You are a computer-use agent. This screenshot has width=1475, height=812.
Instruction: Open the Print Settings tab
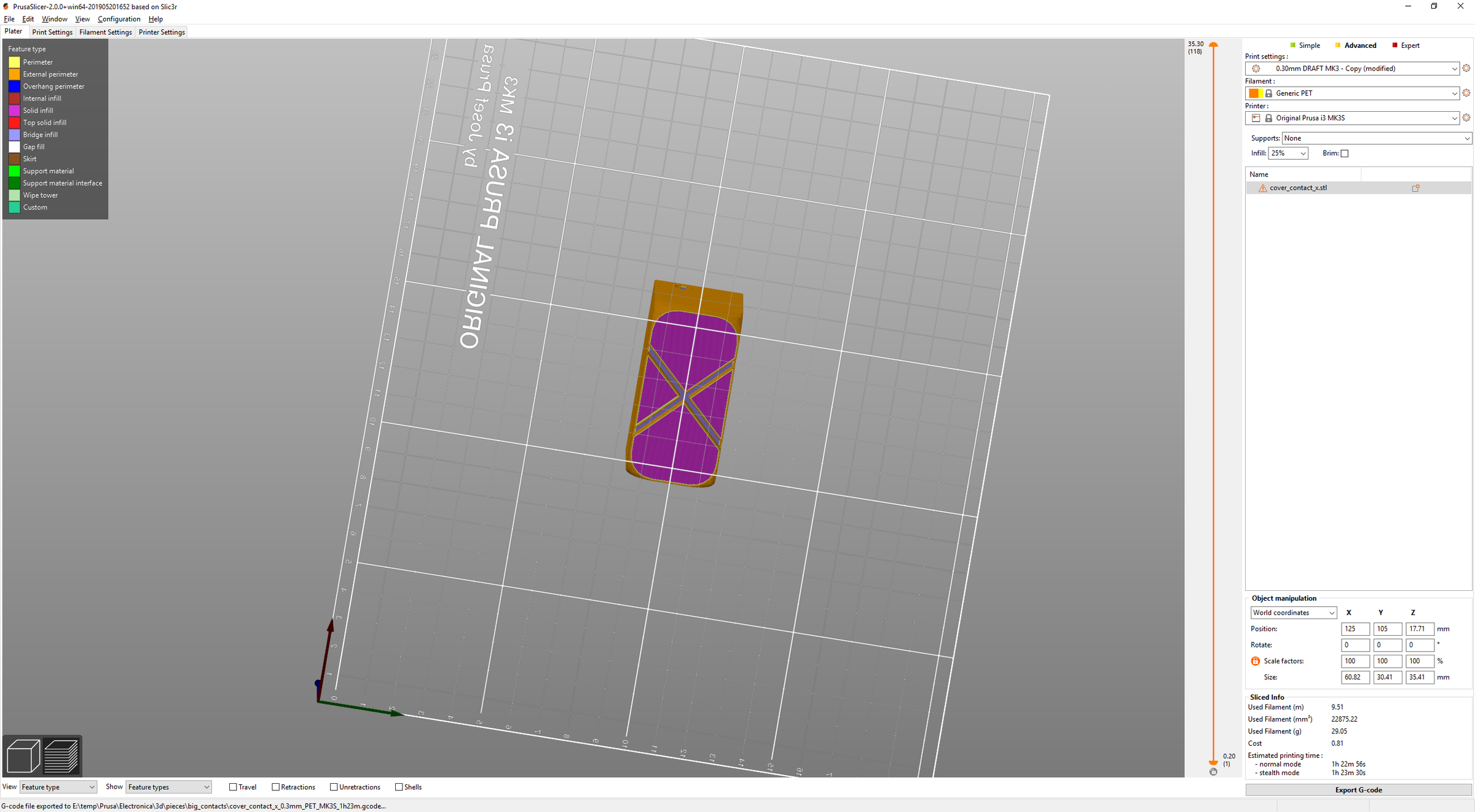tap(52, 32)
